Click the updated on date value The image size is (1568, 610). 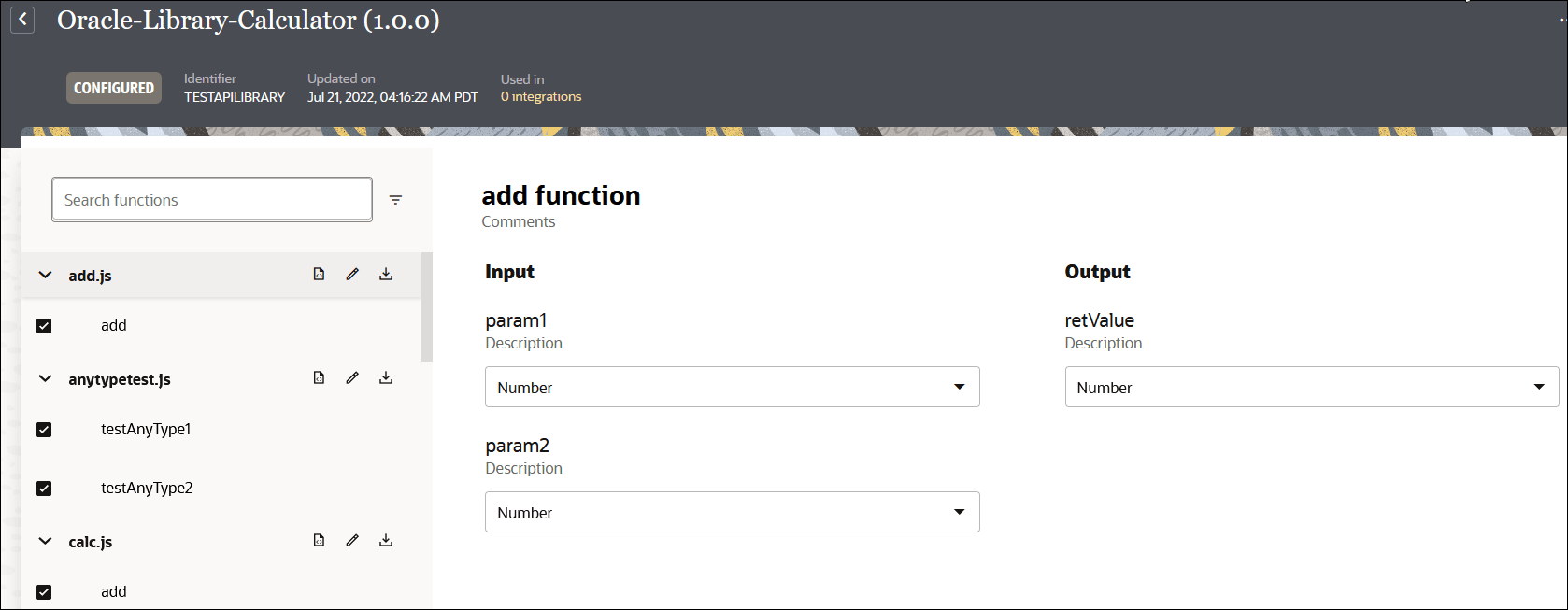point(392,97)
